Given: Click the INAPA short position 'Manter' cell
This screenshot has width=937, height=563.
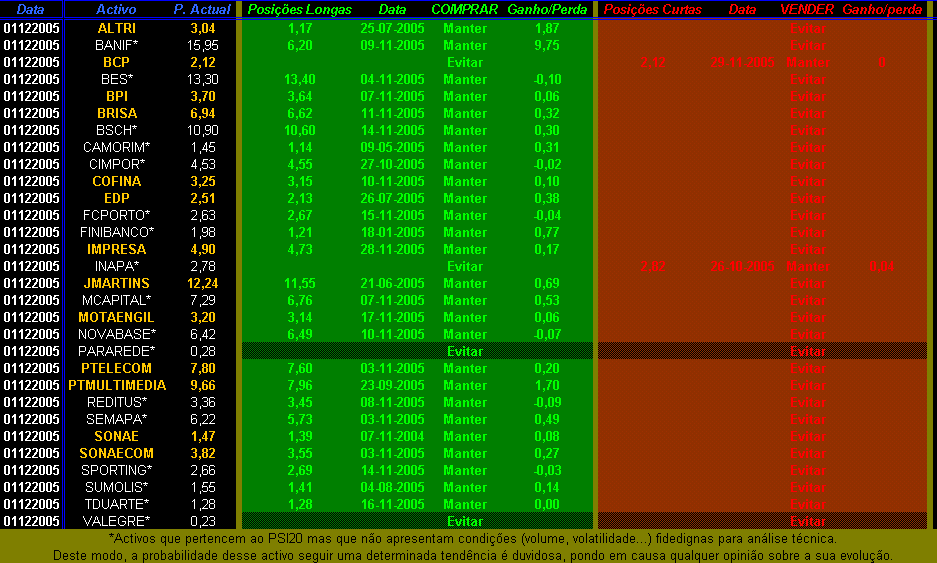Looking at the screenshot, I should pos(807,266).
